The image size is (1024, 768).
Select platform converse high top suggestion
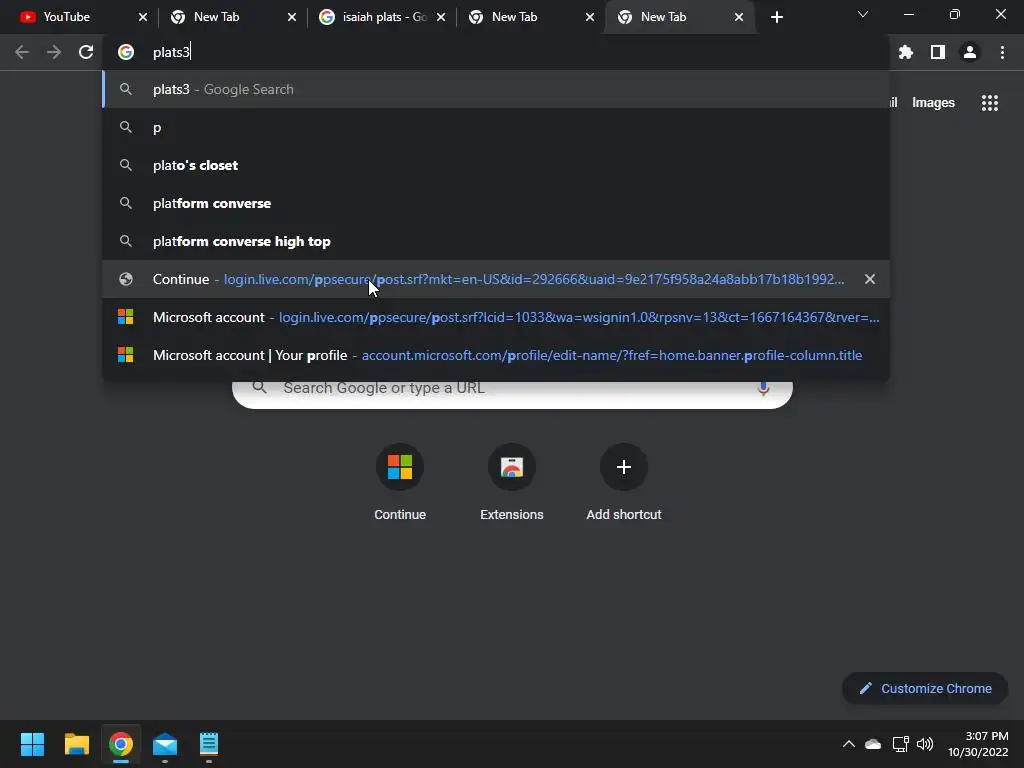[x=496, y=241]
